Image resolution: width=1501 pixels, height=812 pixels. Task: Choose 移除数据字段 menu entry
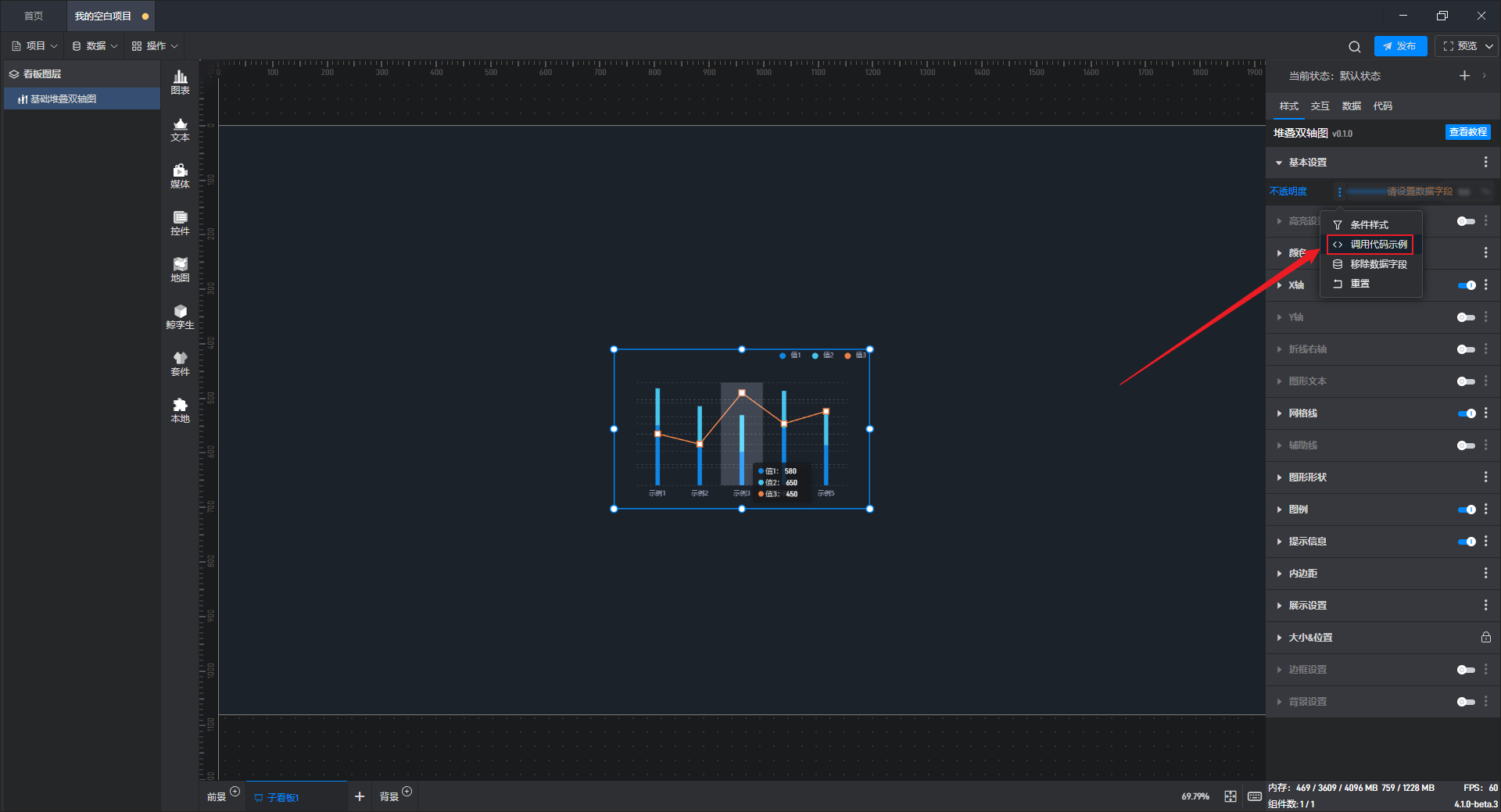point(1370,264)
